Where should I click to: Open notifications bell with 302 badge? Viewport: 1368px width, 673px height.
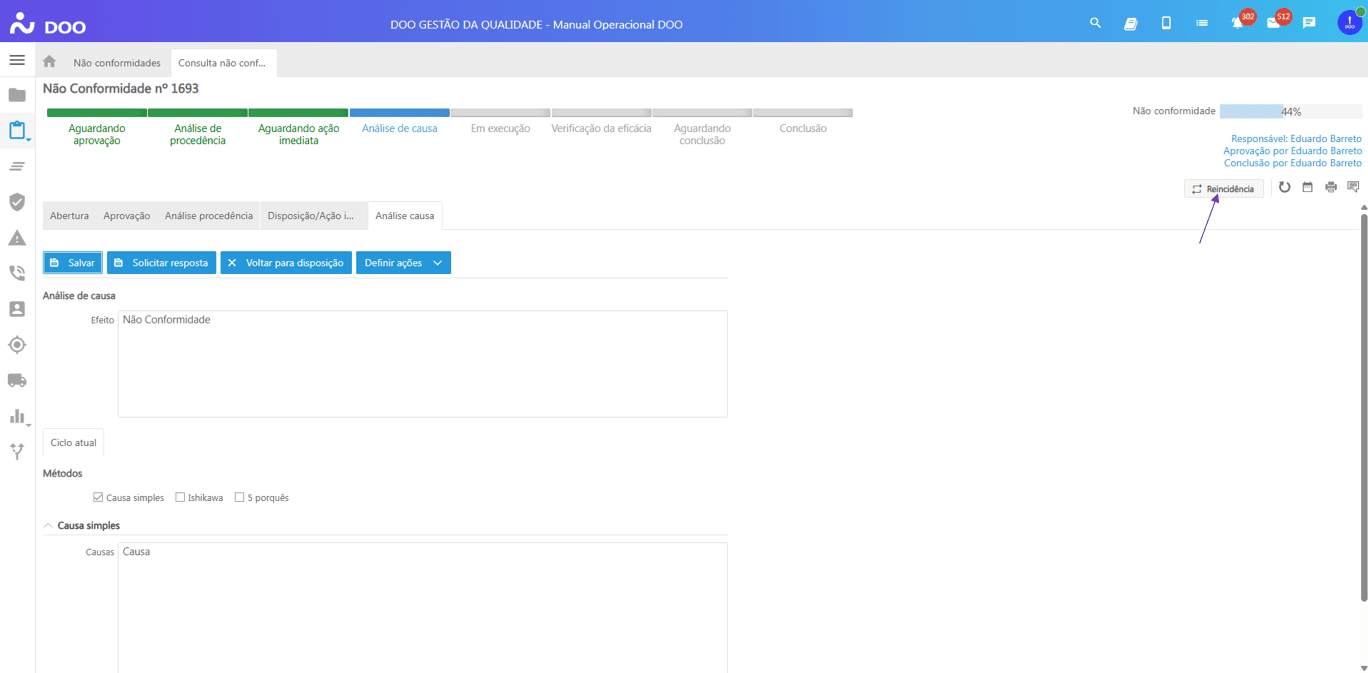point(1240,21)
